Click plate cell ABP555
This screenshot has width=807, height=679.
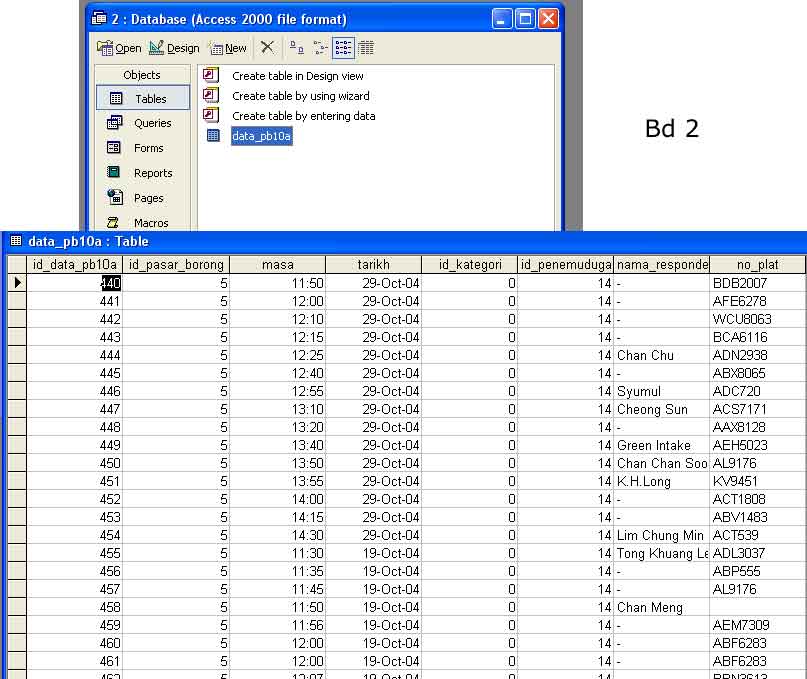tap(757, 571)
